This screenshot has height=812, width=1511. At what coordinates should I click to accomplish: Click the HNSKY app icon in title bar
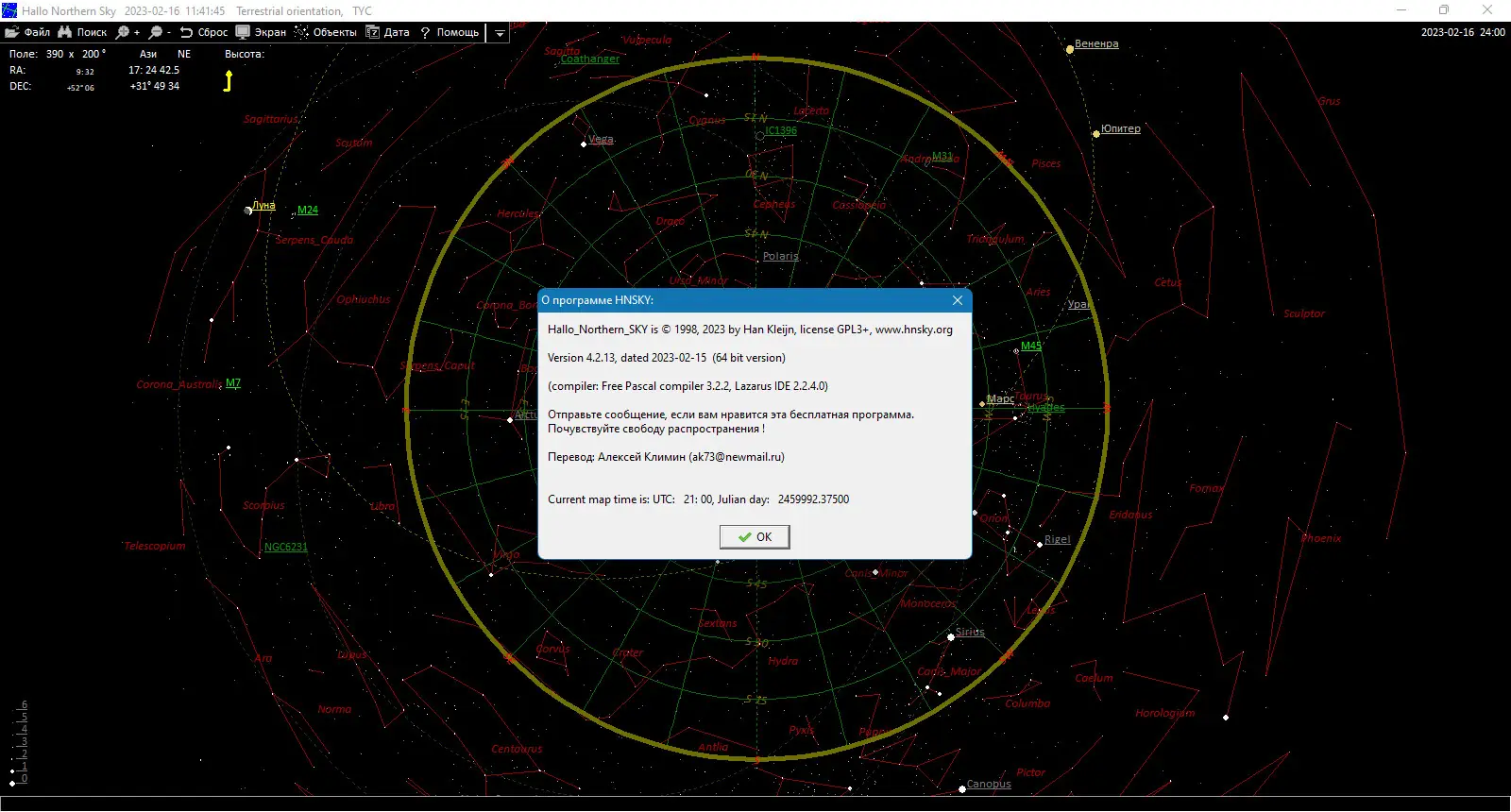[x=9, y=10]
